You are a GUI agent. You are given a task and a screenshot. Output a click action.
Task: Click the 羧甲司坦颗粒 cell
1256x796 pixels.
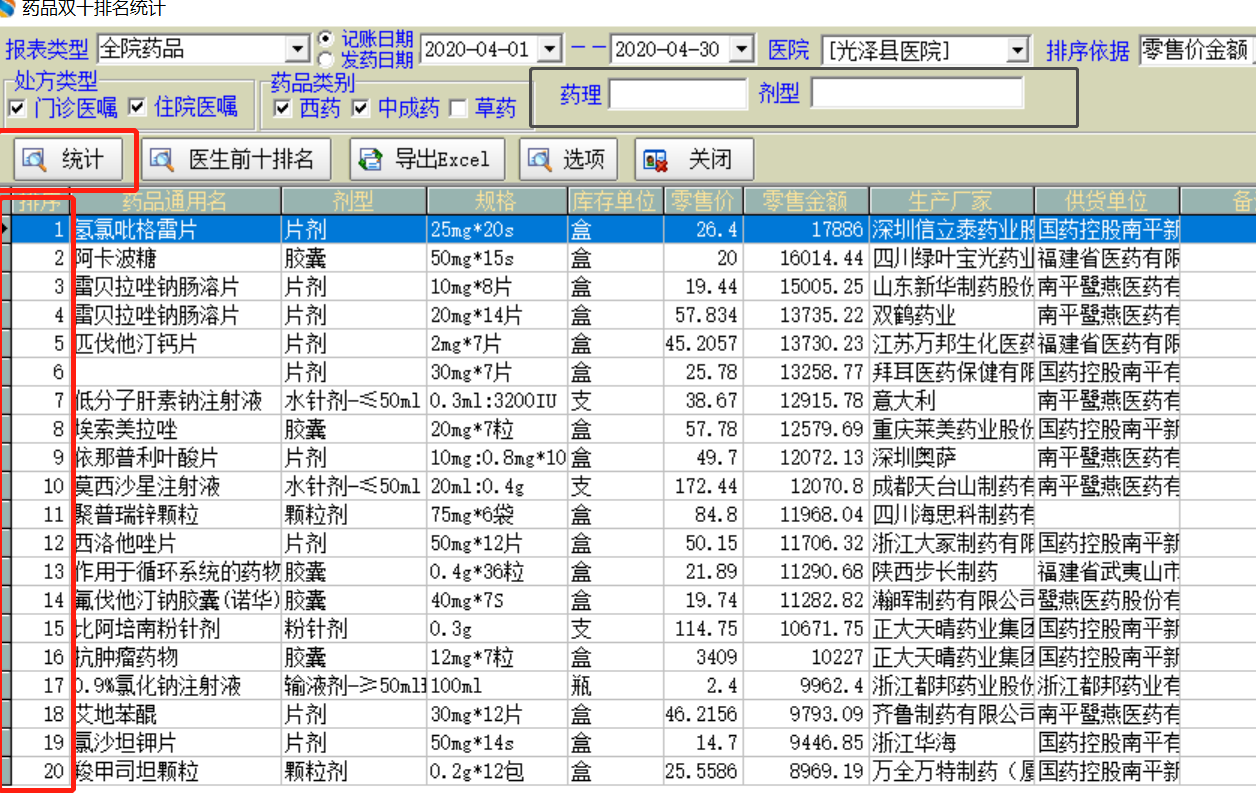pyautogui.click(x=176, y=772)
